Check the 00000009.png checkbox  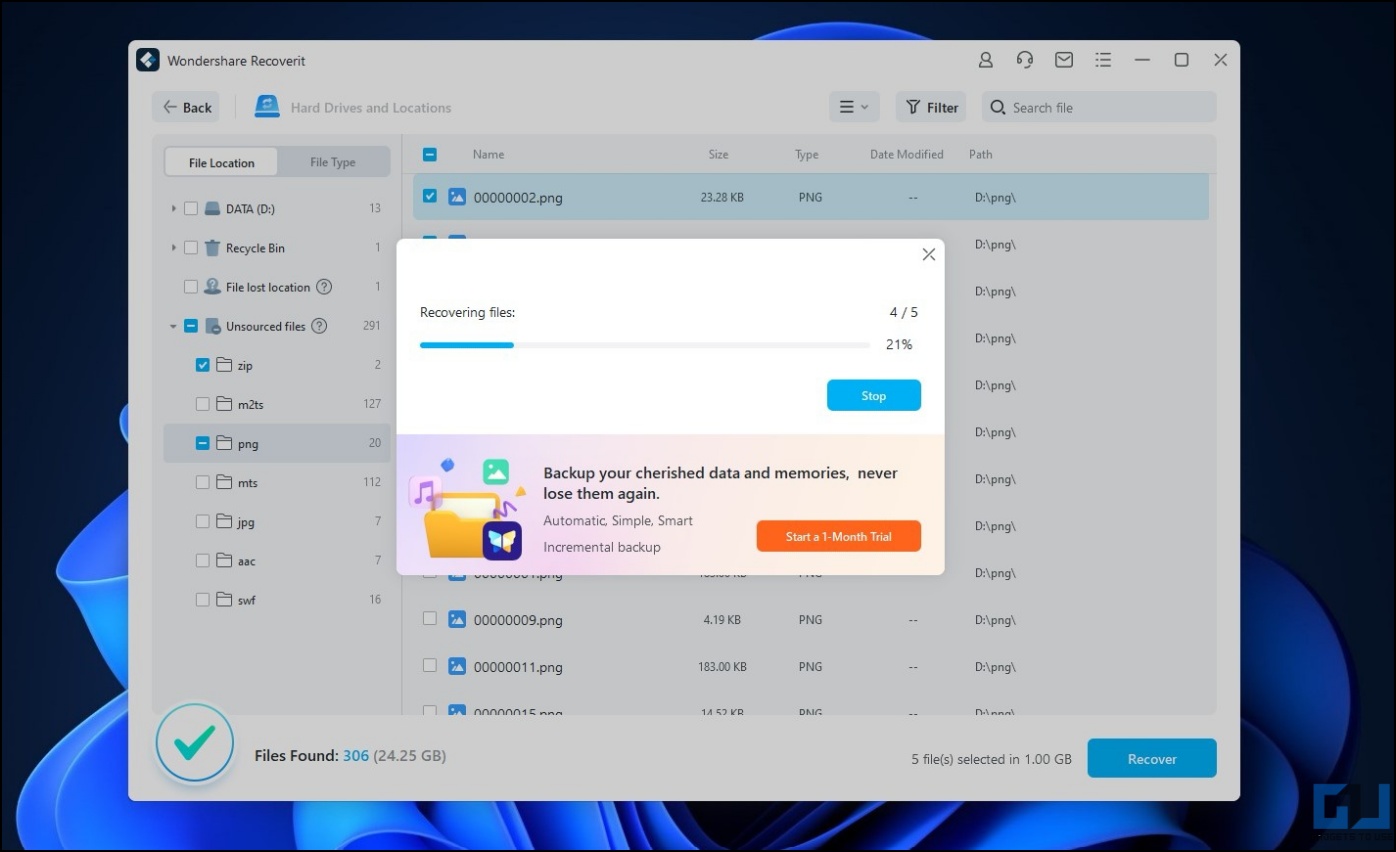pos(430,619)
